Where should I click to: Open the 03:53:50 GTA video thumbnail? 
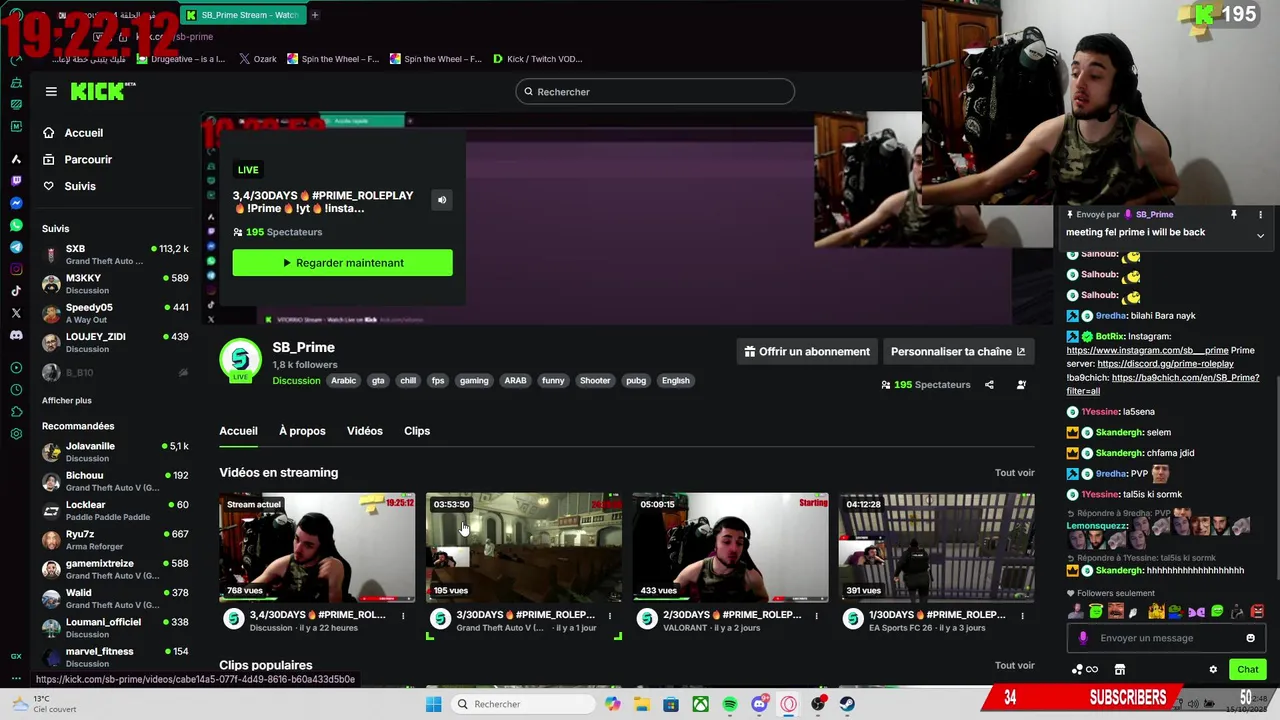(x=524, y=547)
